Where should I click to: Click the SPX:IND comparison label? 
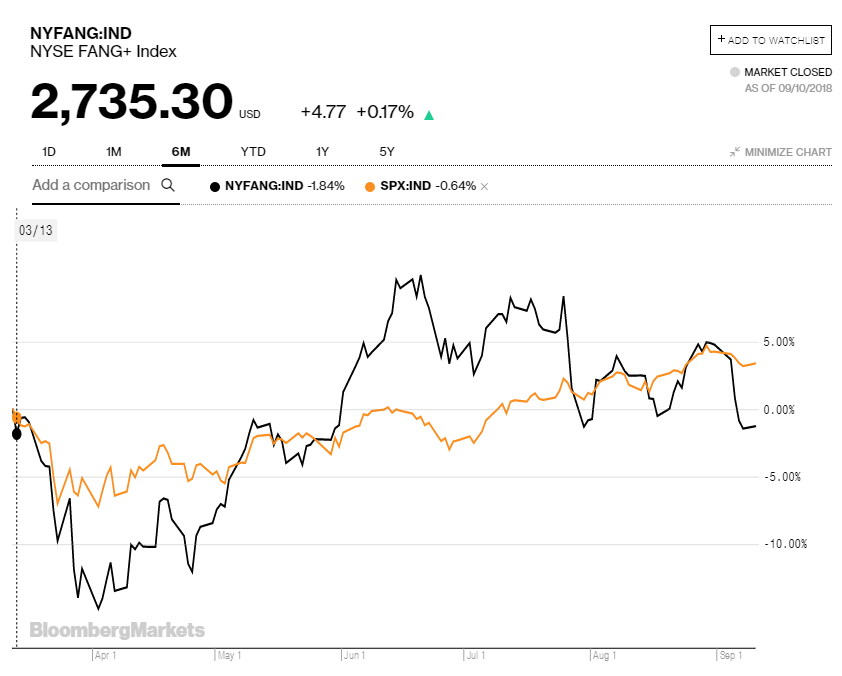tap(407, 186)
